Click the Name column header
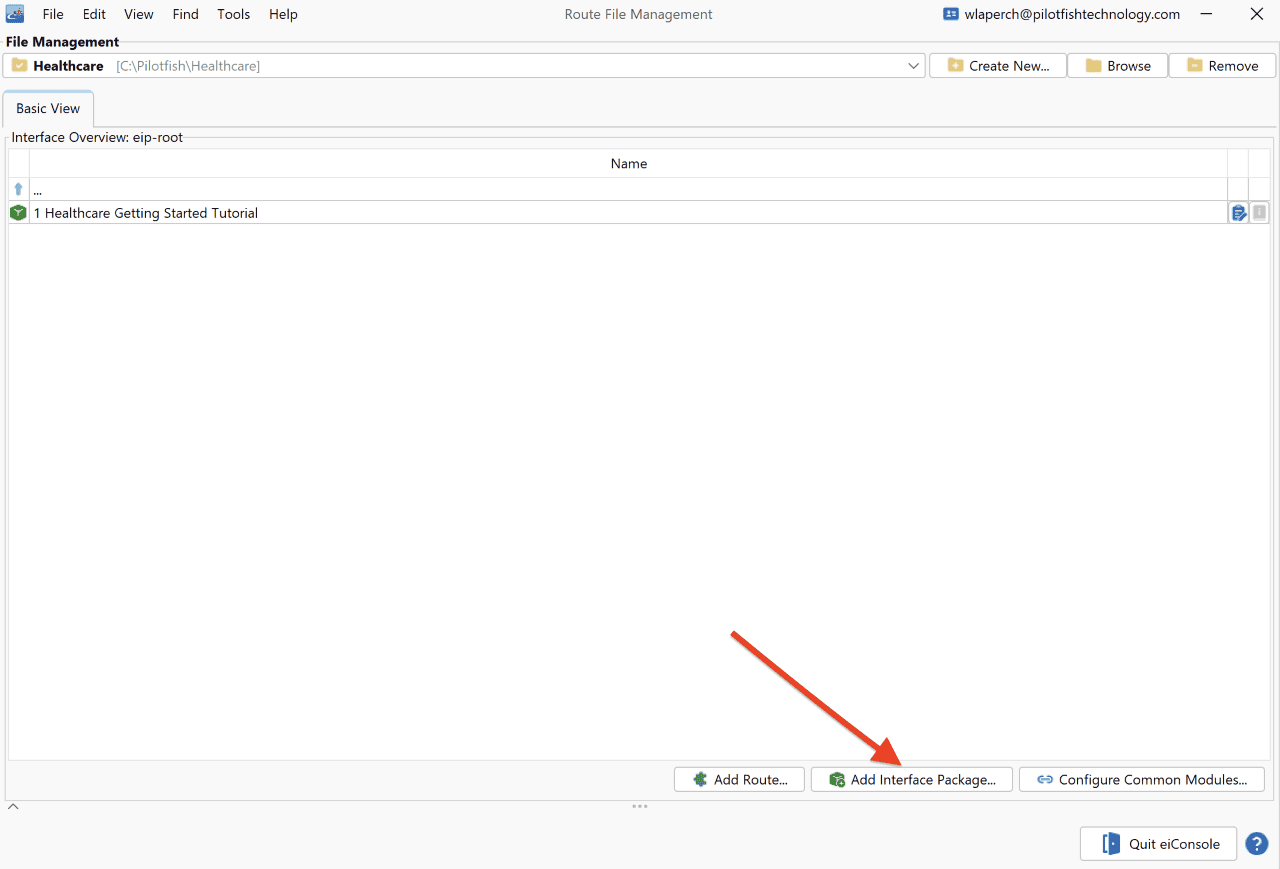1280x869 pixels. tap(629, 164)
